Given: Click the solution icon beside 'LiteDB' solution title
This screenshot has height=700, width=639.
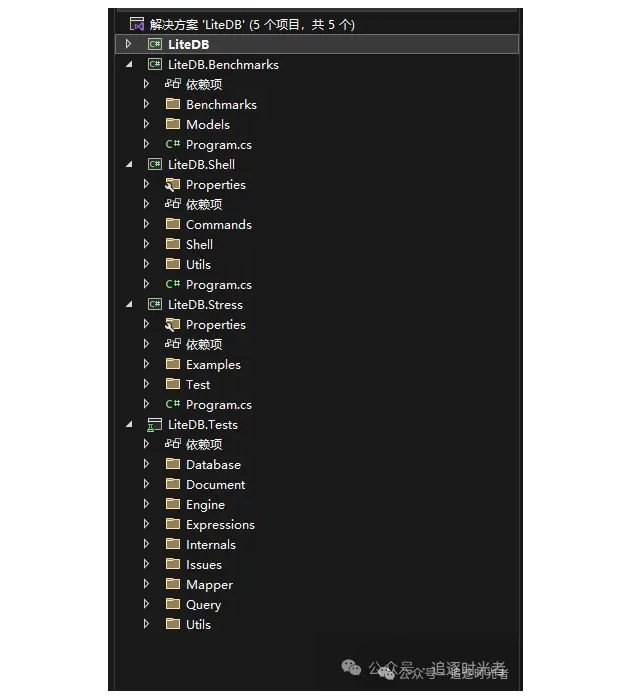Looking at the screenshot, I should click(137, 24).
